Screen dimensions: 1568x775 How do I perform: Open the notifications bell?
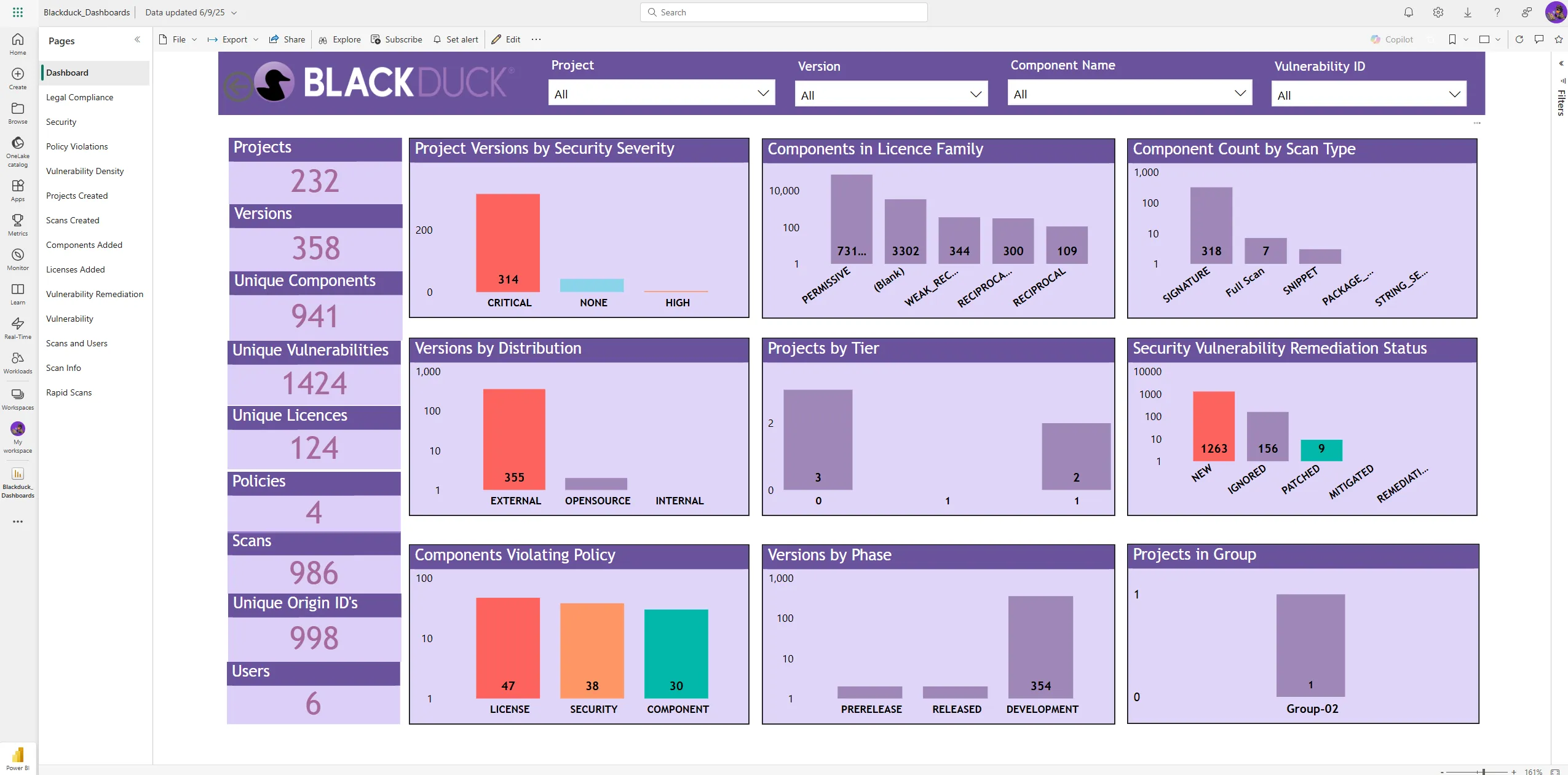1408,12
